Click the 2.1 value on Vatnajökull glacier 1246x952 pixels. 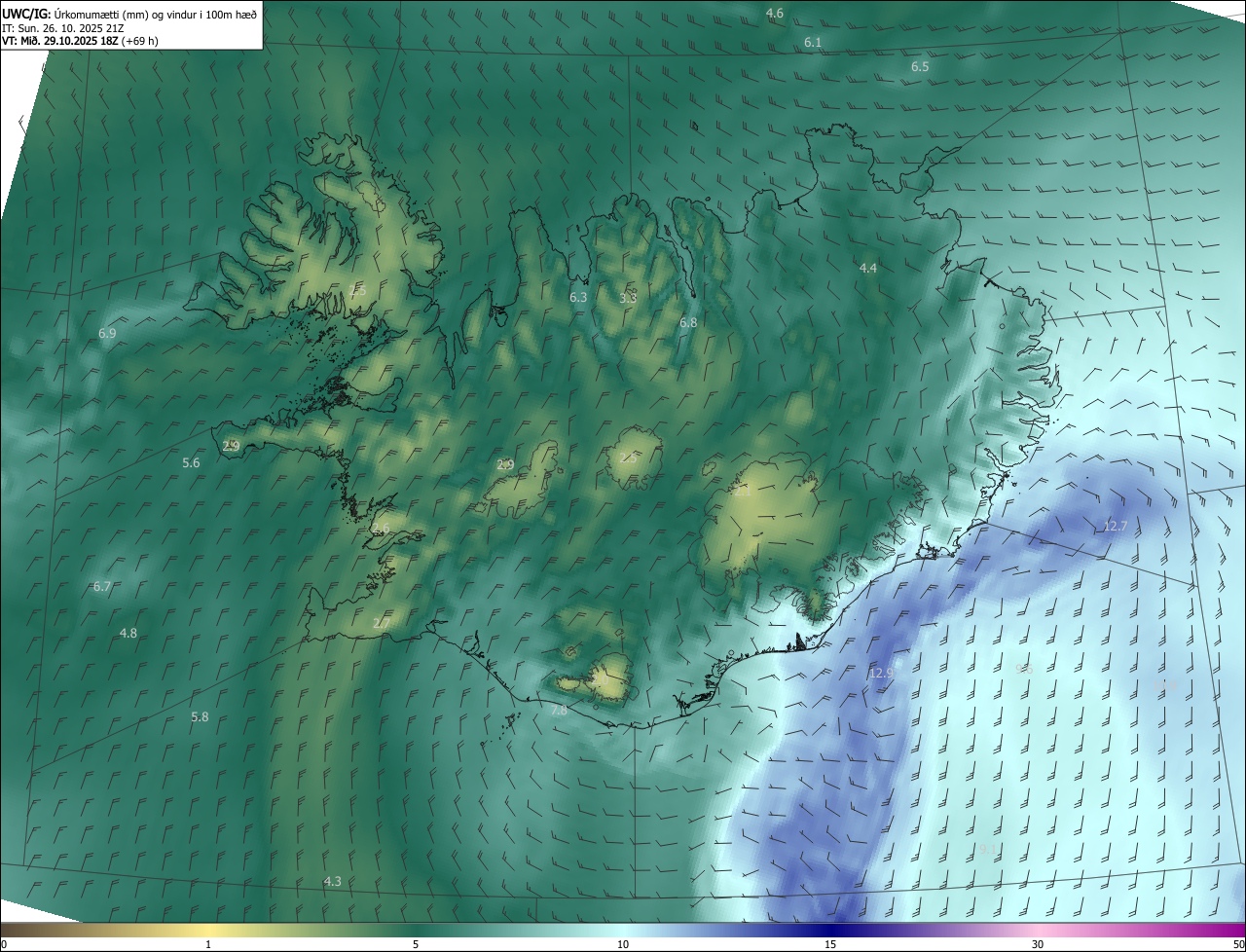coord(743,492)
